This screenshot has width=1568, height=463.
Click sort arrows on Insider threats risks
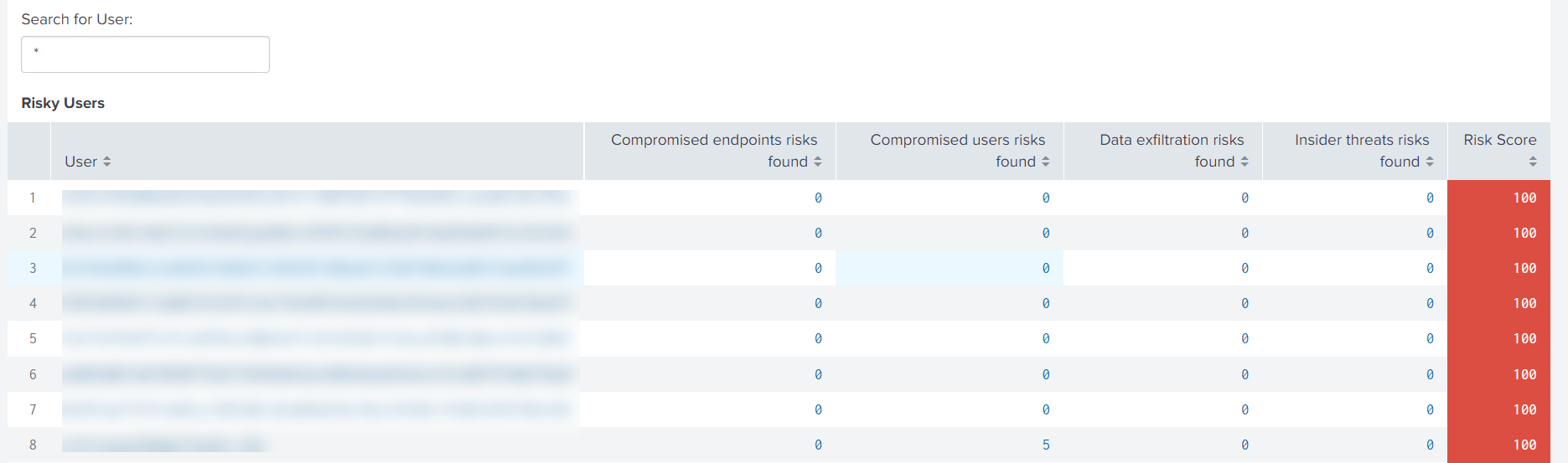(x=1430, y=162)
